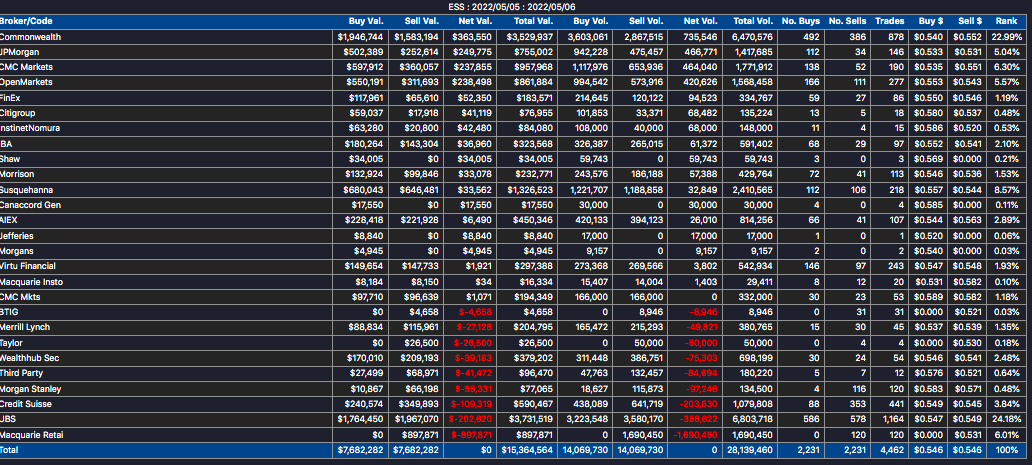Select the Macquarie Retai broker name
Screen dimensions: 1032x465
(31, 435)
